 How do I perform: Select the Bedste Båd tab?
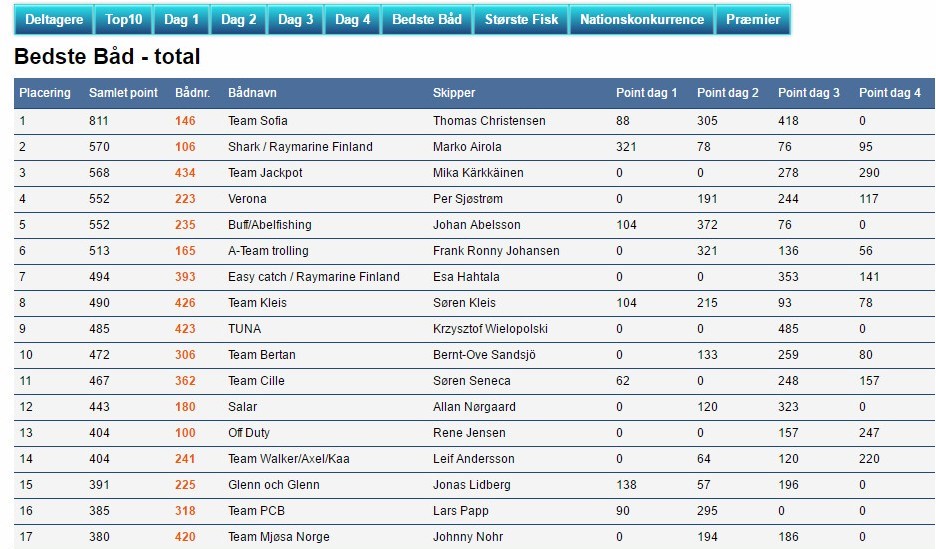(426, 20)
